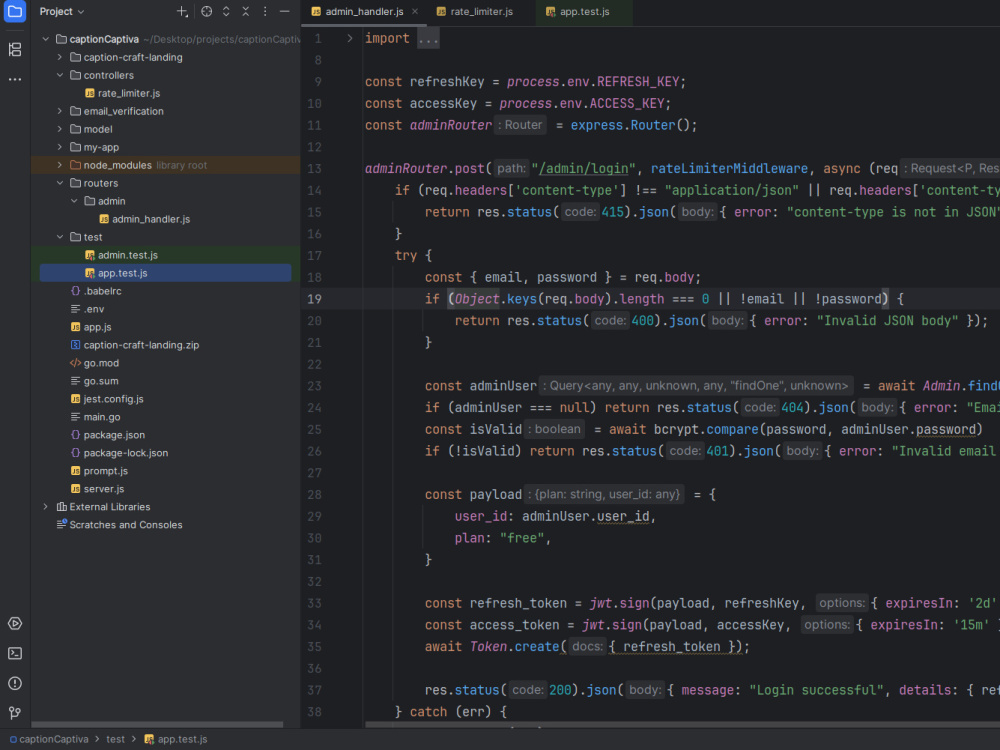
Task: Open the Git tool window
Action: [x=15, y=712]
